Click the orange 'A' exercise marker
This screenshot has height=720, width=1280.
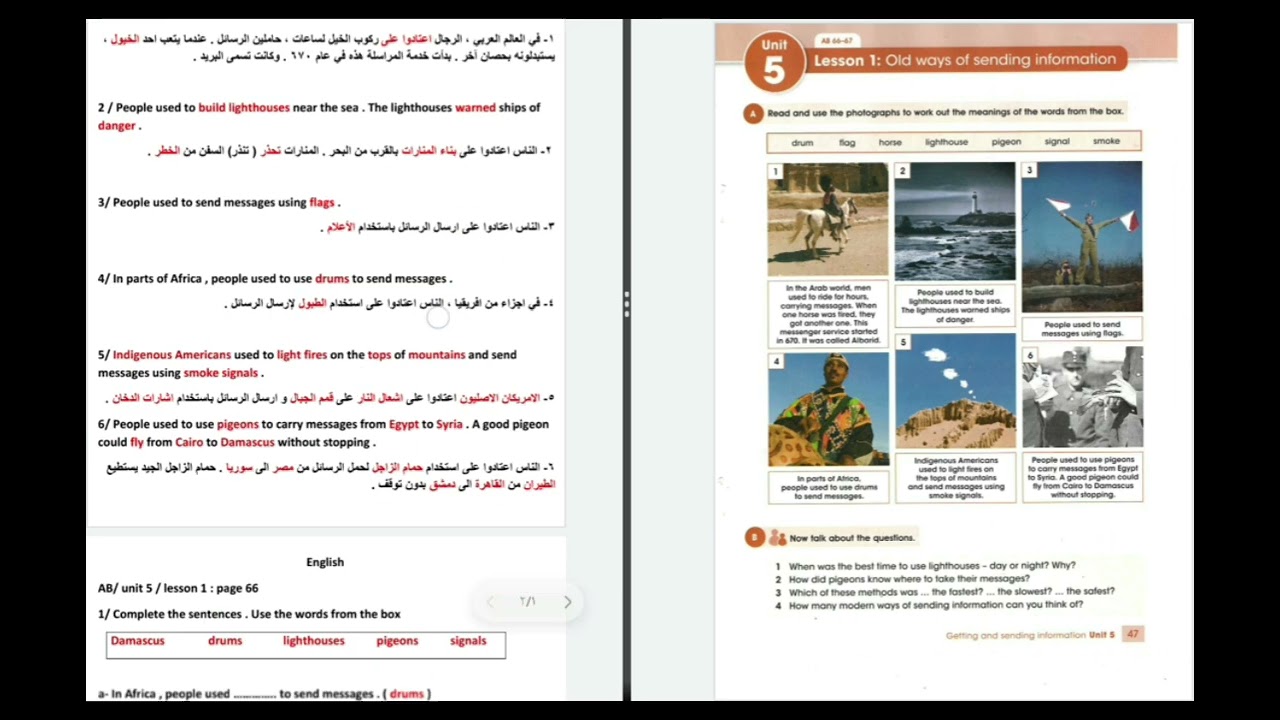(753, 113)
